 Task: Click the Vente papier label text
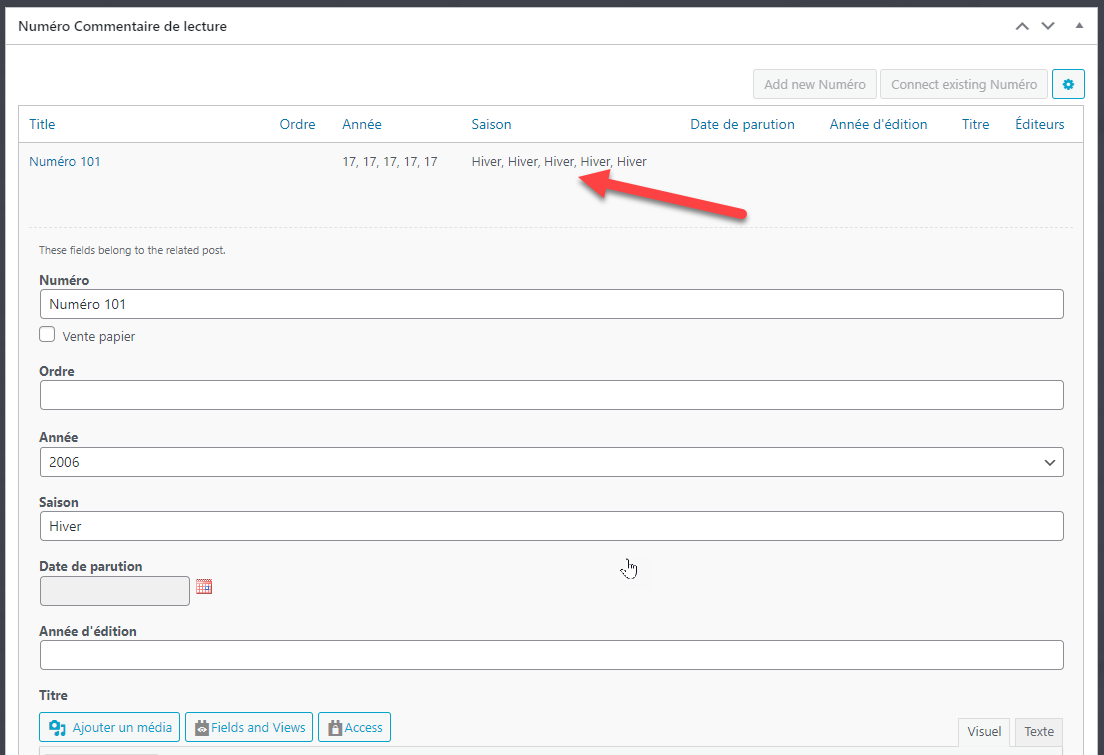tap(99, 337)
